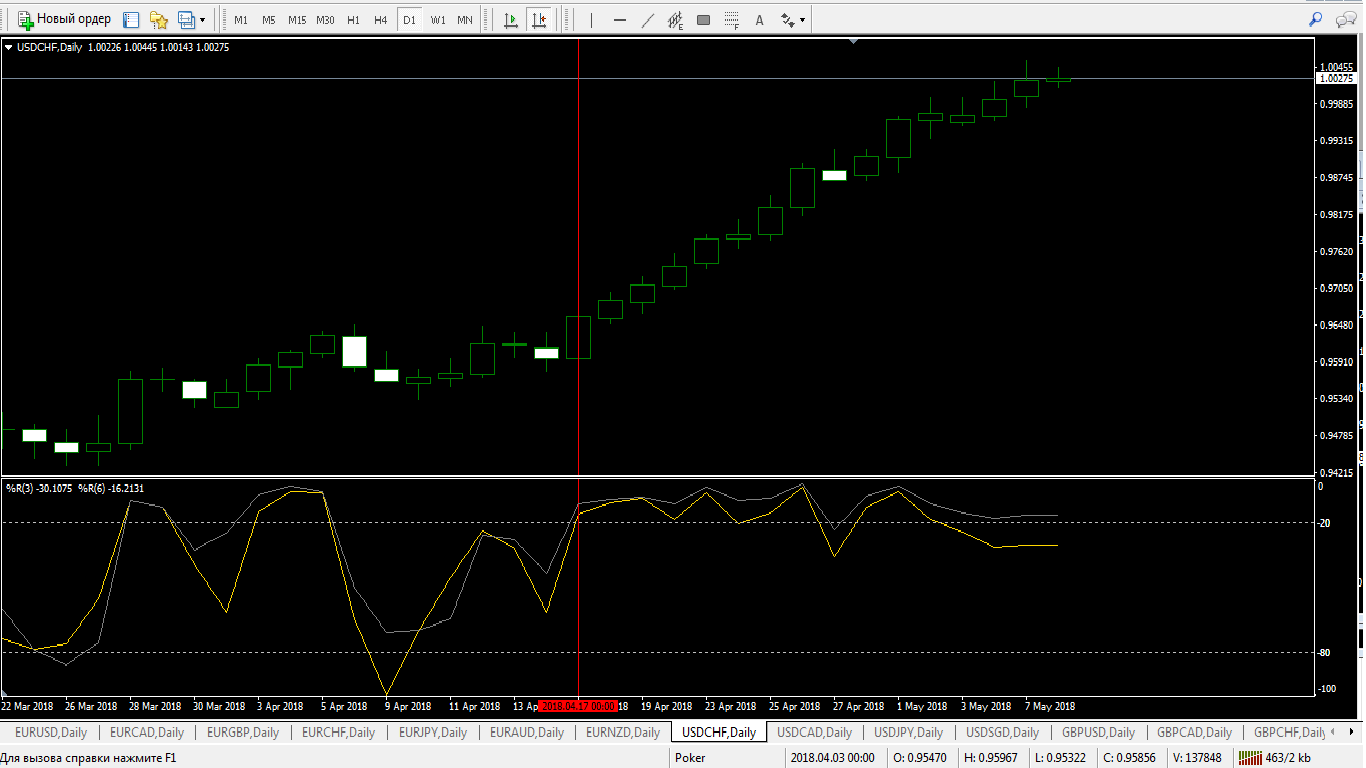
Task: Click the %R(3) -30.1075 indicator label
Action: coord(39,488)
